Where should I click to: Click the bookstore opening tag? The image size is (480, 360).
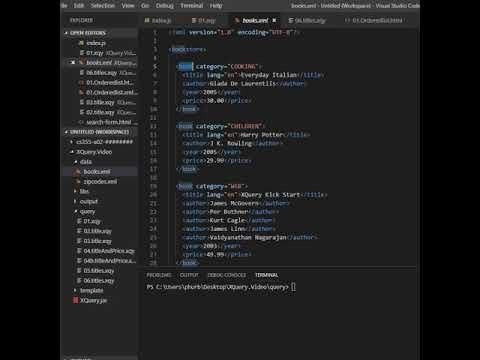(187, 49)
